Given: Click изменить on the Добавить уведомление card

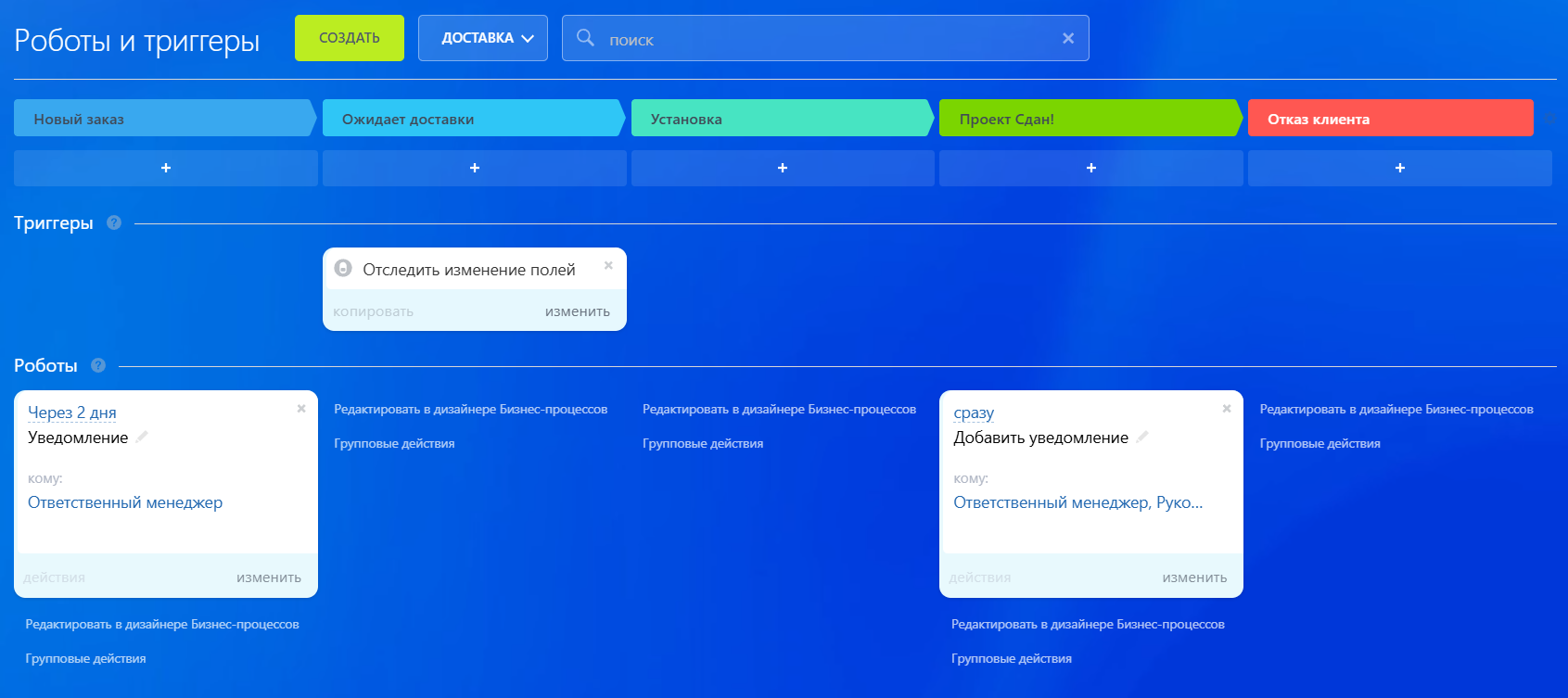Looking at the screenshot, I should point(1194,577).
